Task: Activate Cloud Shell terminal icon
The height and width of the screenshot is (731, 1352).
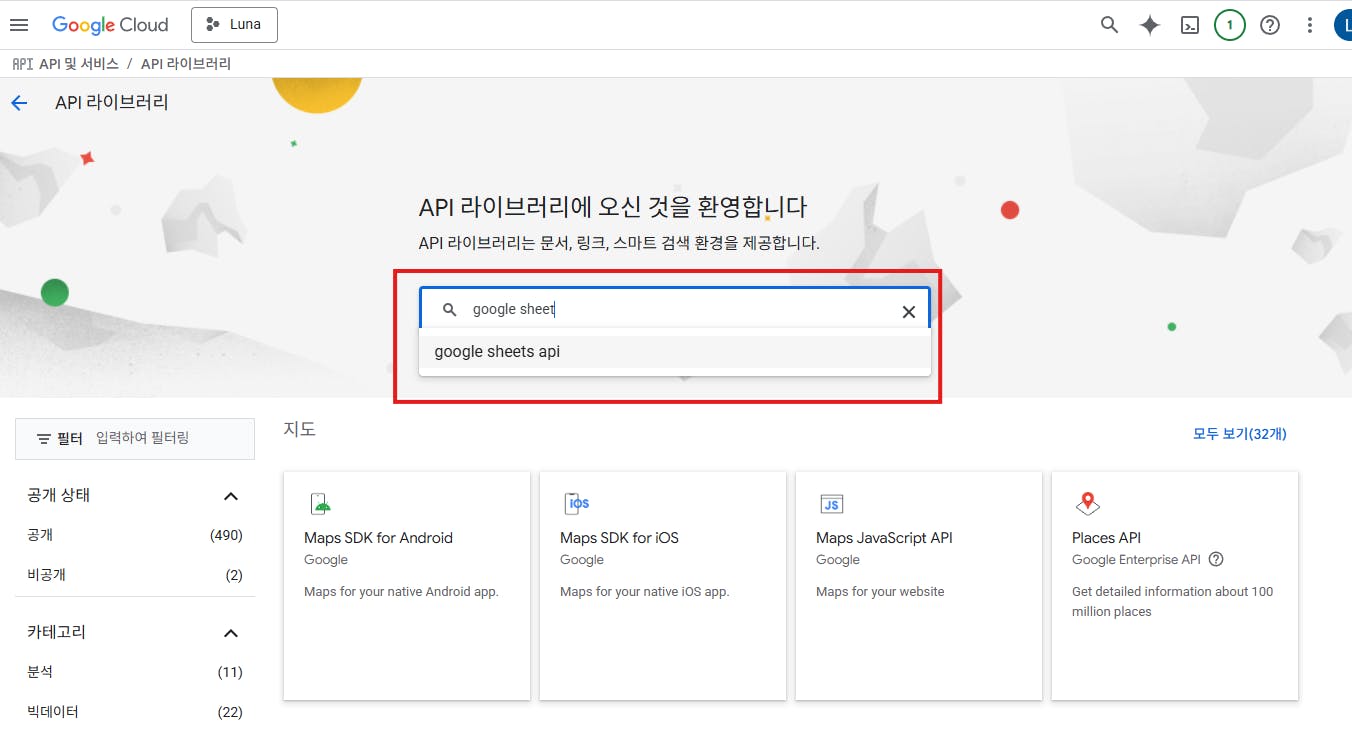Action: (x=1190, y=25)
